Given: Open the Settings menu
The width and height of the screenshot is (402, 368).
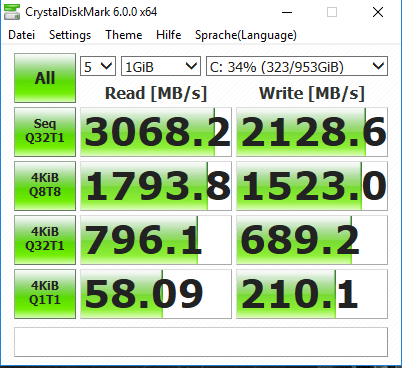Looking at the screenshot, I should coord(70,35).
